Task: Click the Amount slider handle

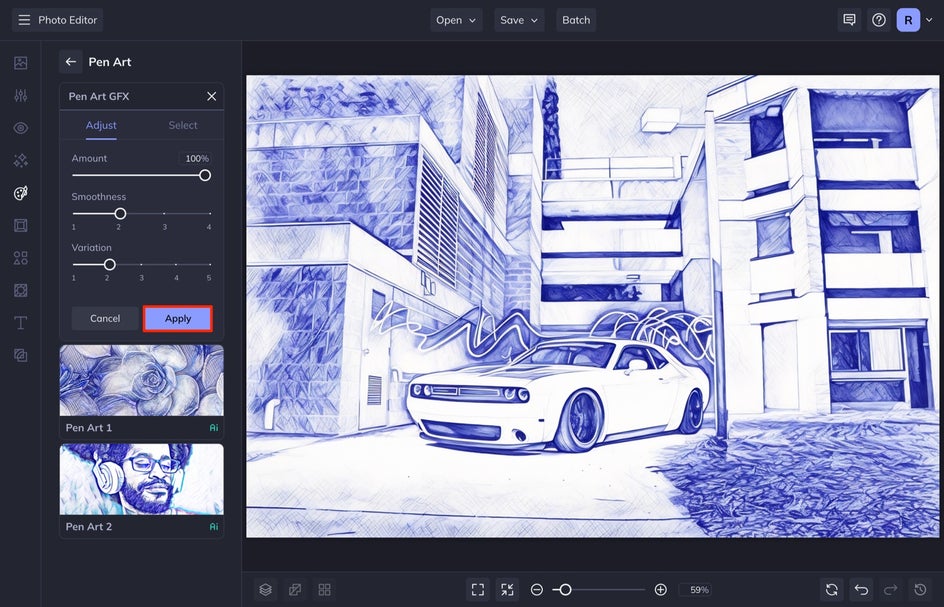Action: [x=205, y=175]
